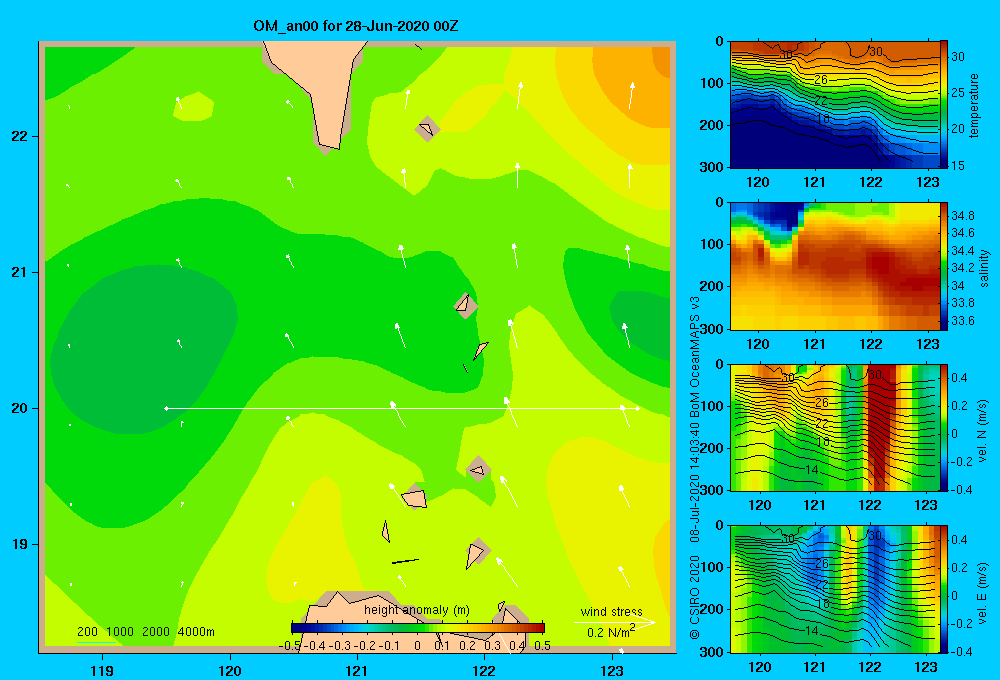Click the '1000' bathymetry contour label
1000x680 pixels.
point(120,632)
